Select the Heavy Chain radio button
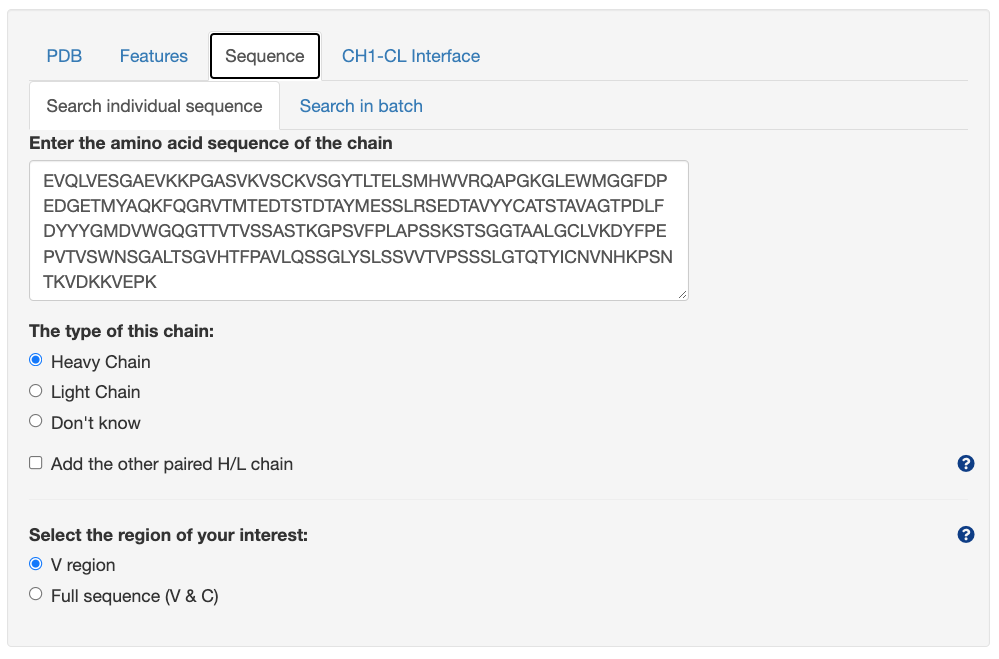Viewport: 999px width, 659px height. click(x=35, y=359)
